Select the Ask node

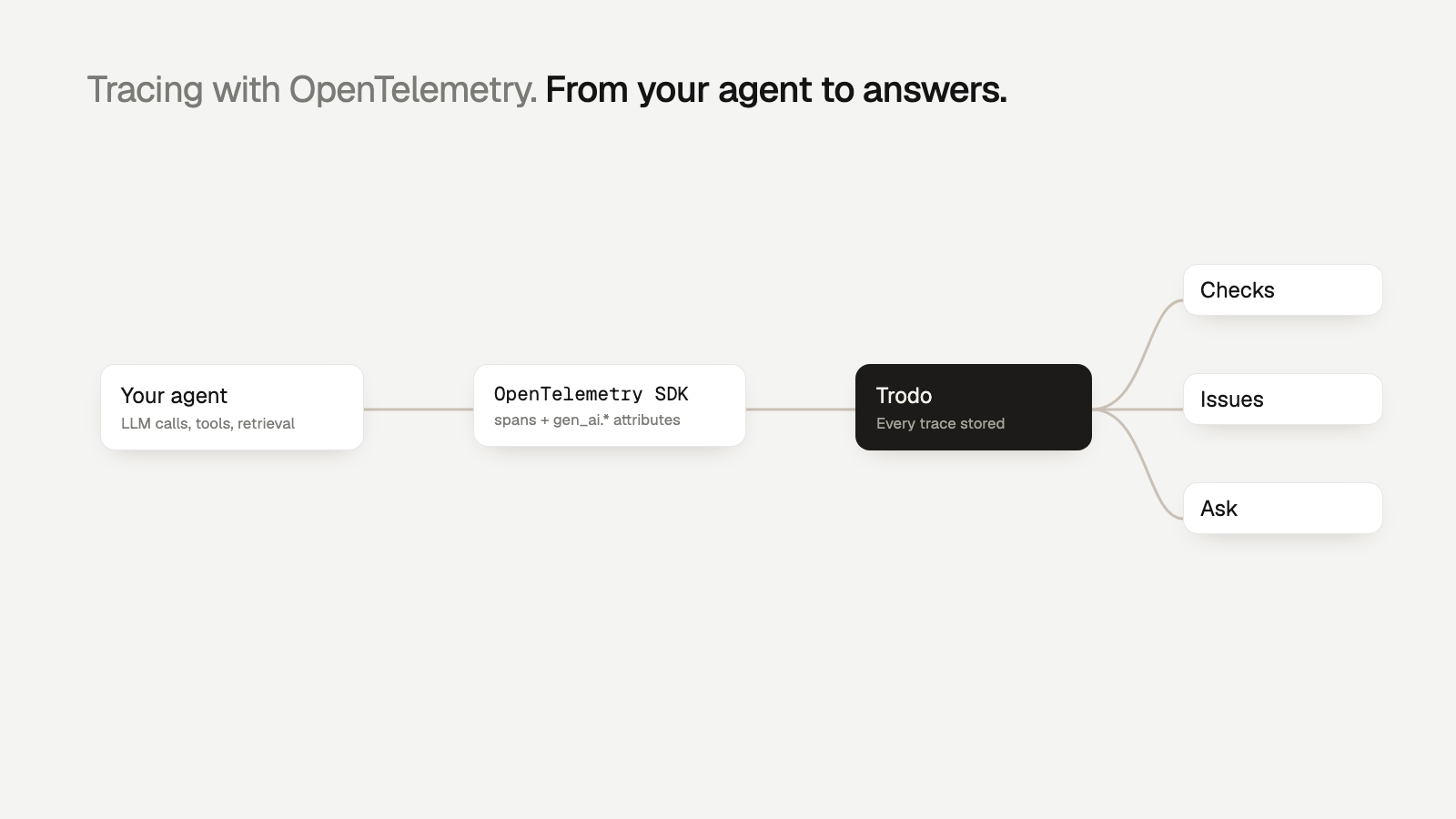tap(1283, 509)
